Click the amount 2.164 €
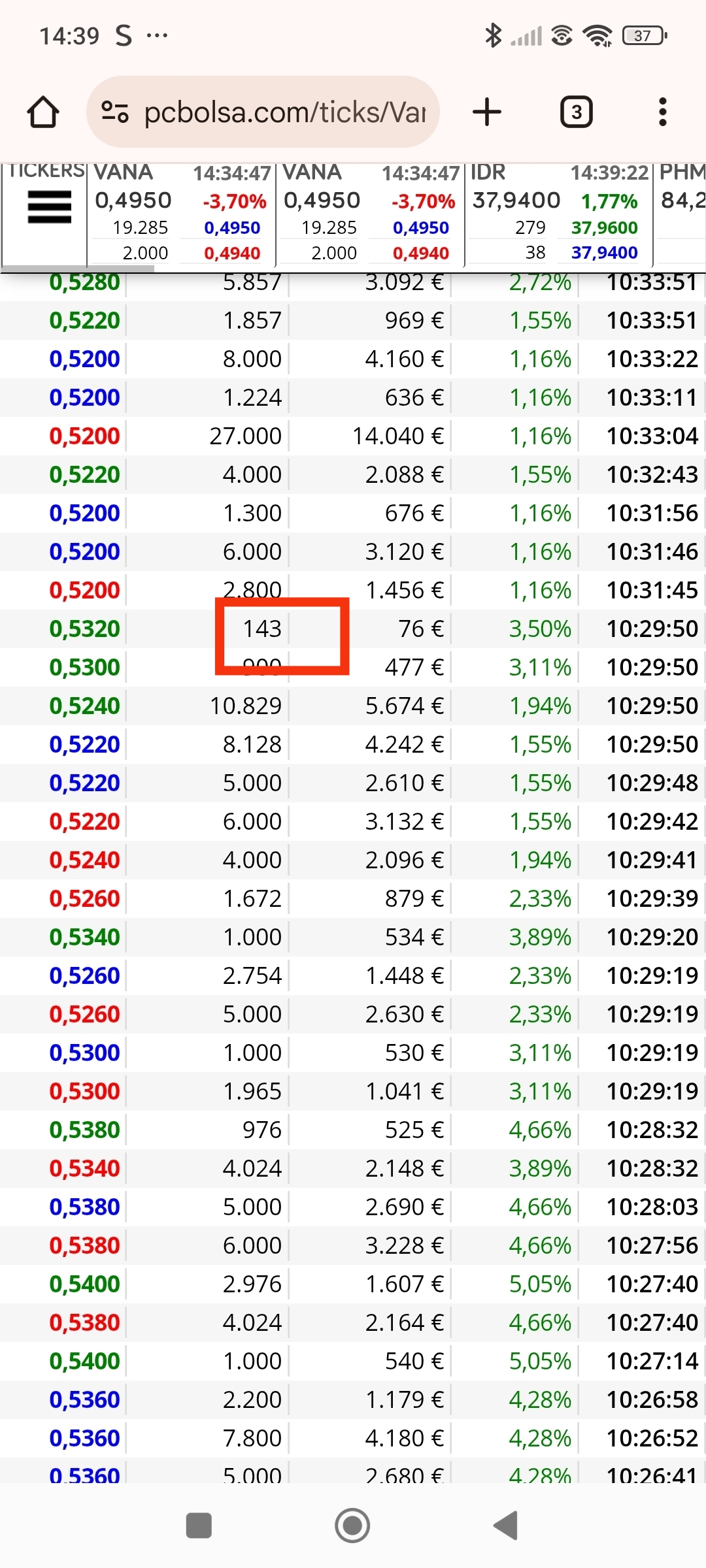The image size is (706, 1568). (405, 1322)
